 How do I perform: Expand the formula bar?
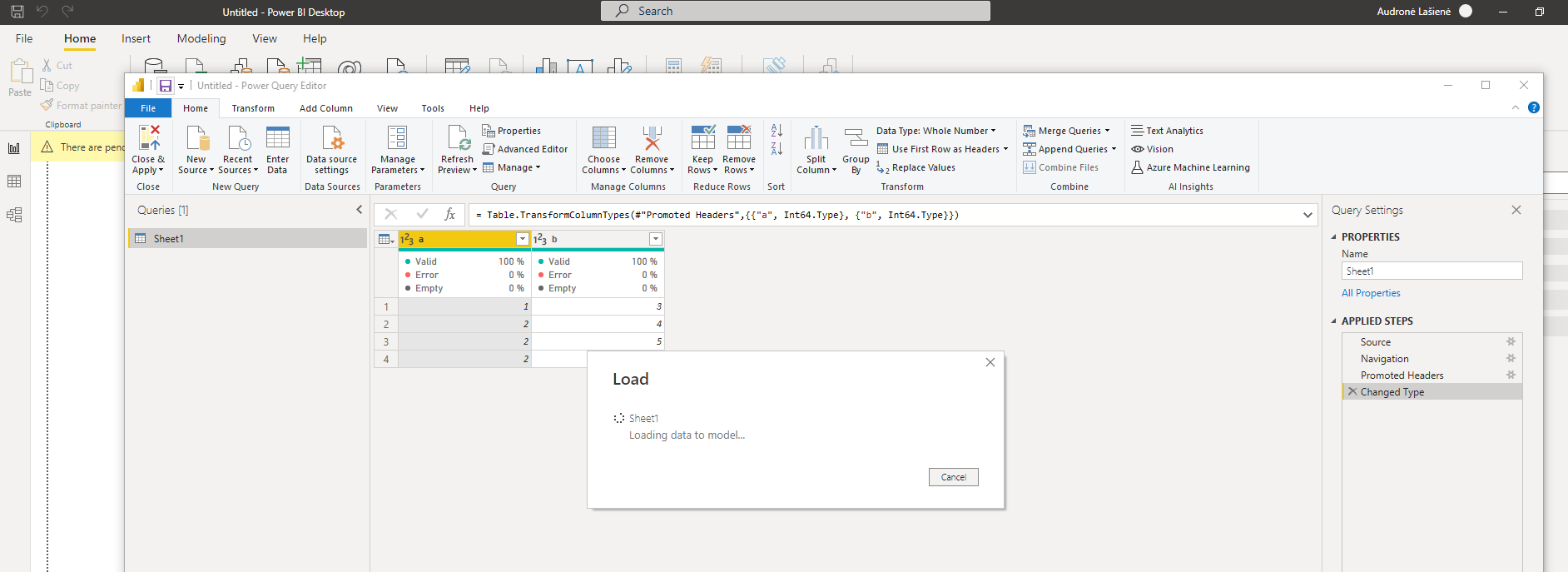(1307, 215)
